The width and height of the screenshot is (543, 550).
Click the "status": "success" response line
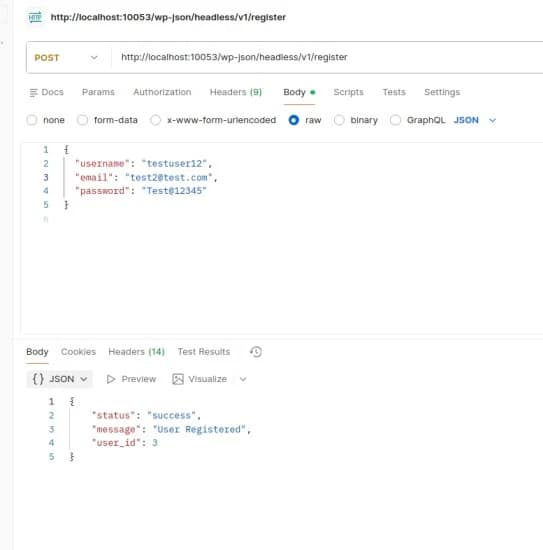[x=146, y=415]
